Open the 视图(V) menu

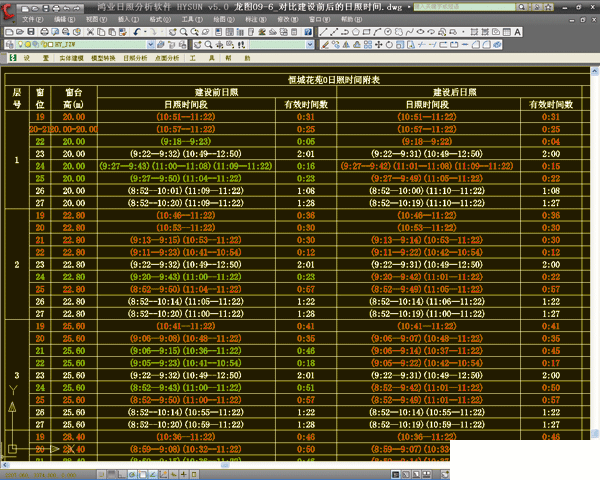coord(96,20)
